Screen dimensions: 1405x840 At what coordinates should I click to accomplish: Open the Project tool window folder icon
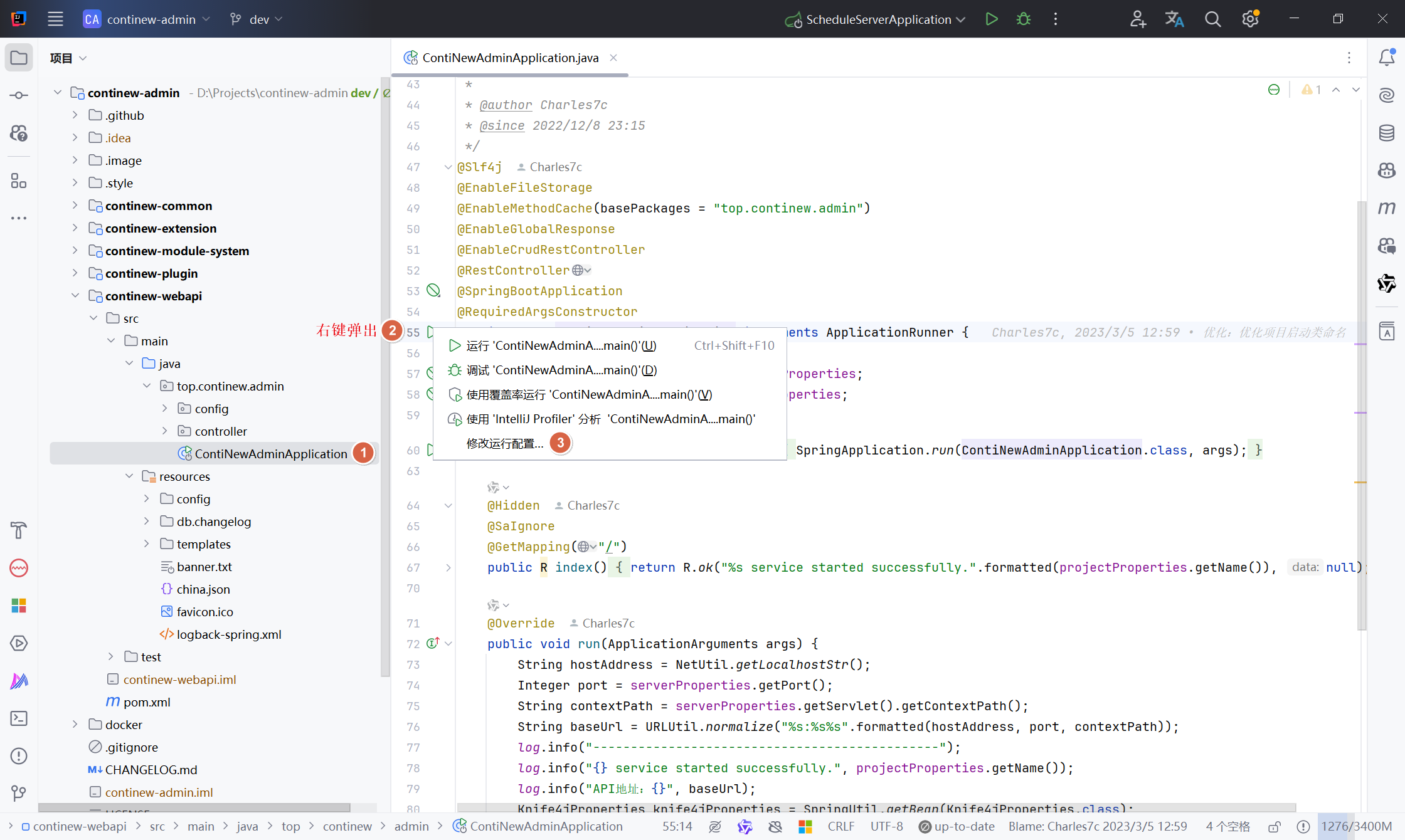[x=19, y=58]
